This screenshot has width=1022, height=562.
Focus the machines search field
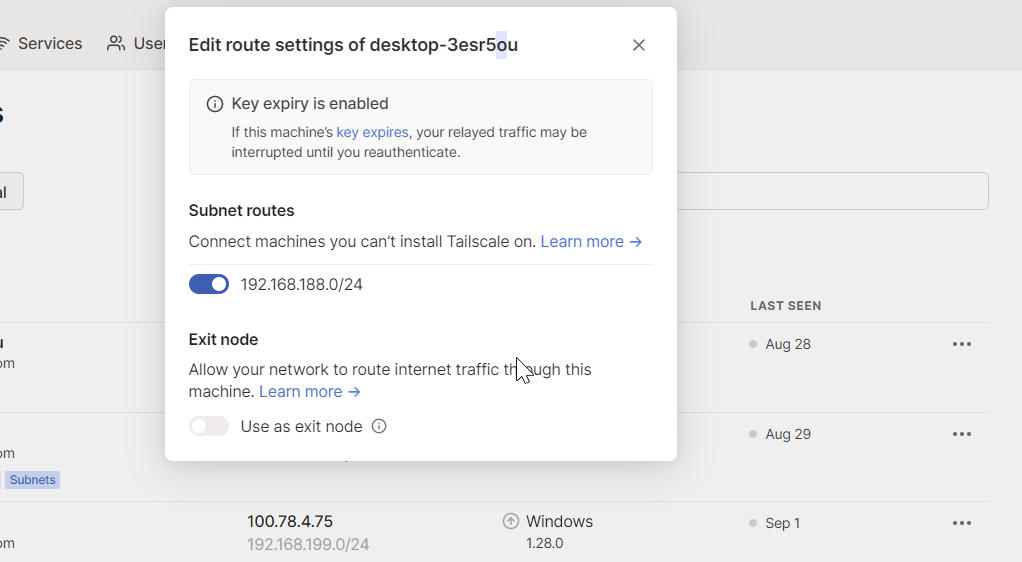coord(832,191)
